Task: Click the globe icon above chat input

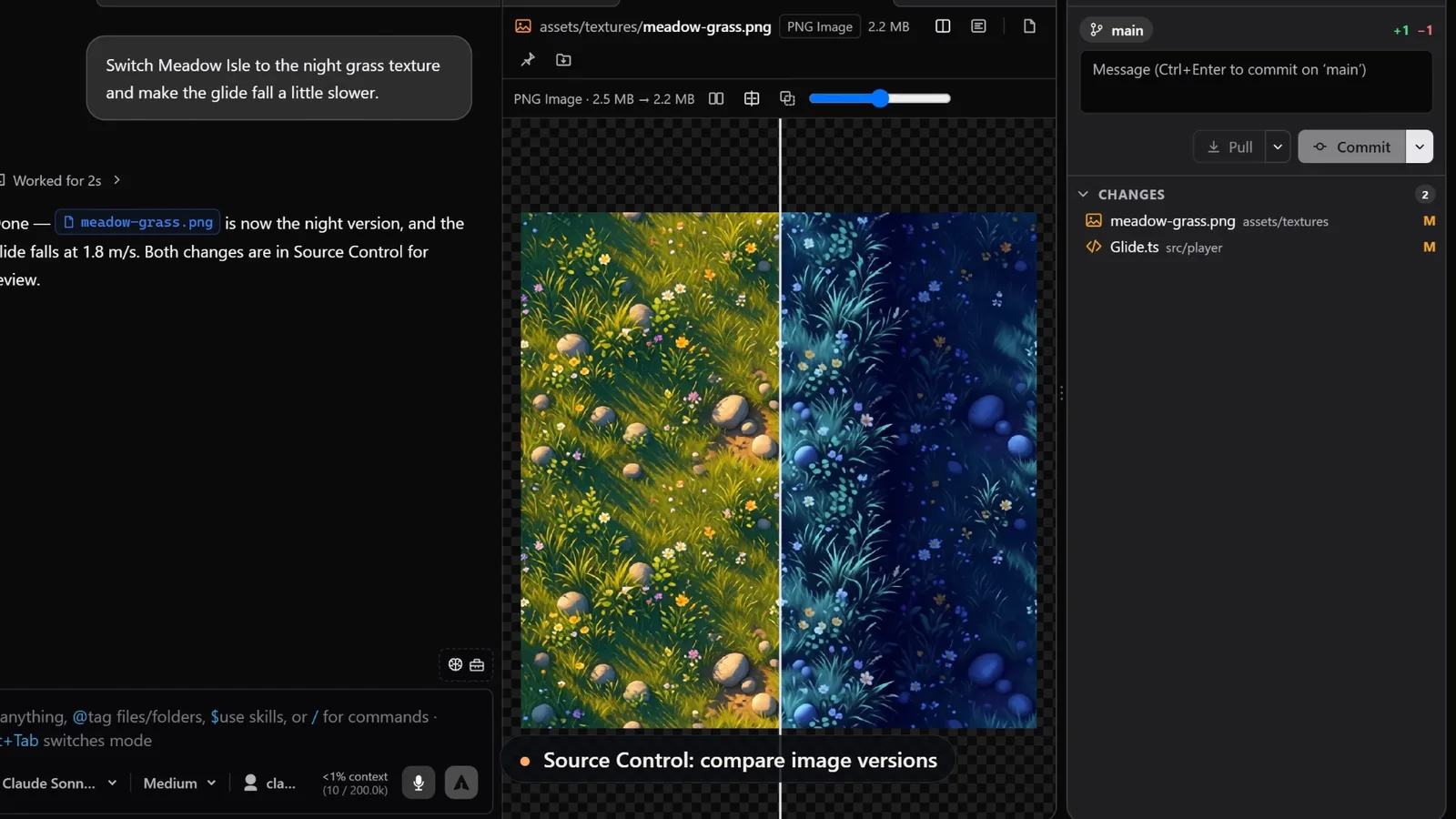Action: pos(455,664)
